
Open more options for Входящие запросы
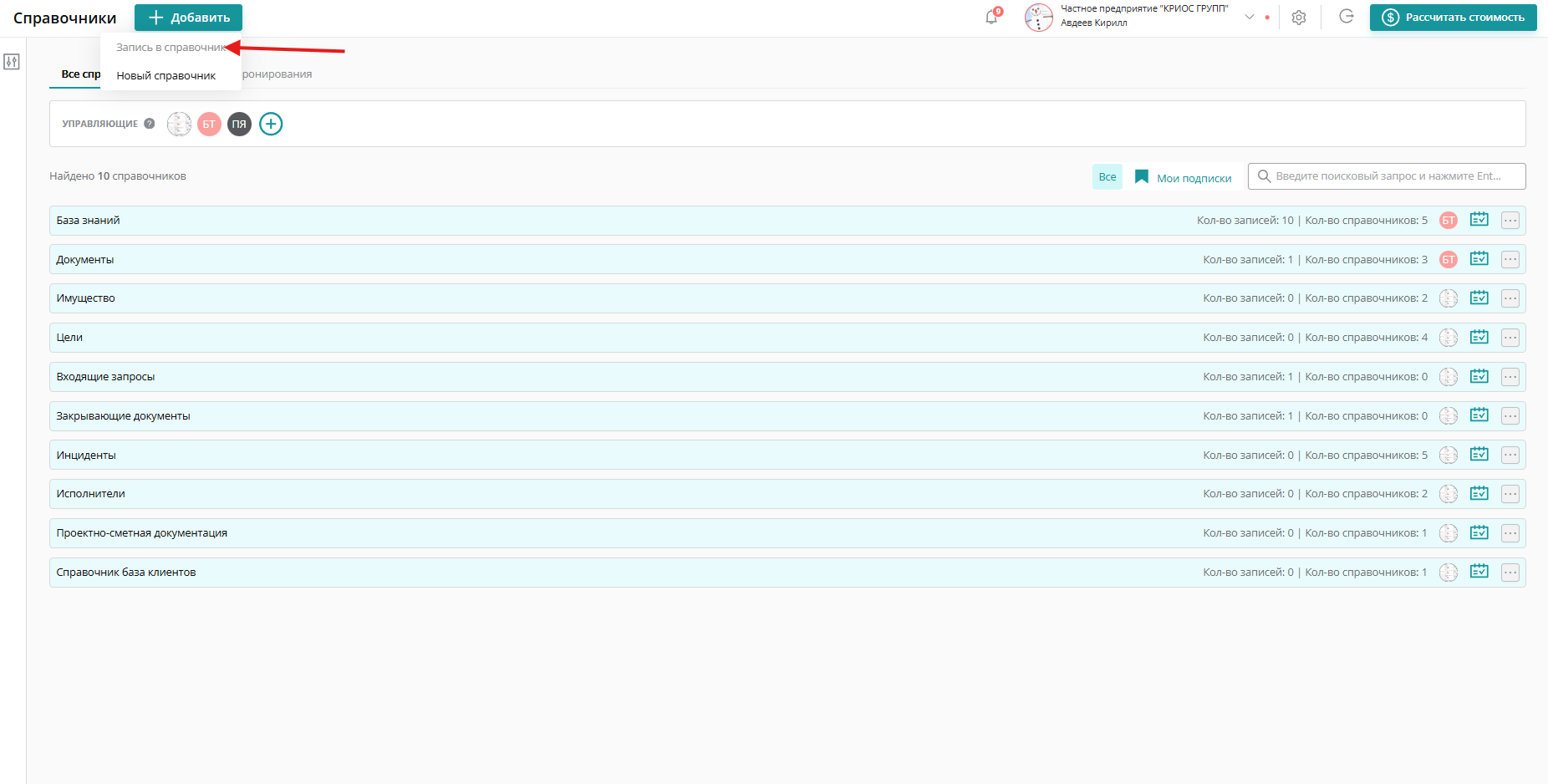(1510, 377)
